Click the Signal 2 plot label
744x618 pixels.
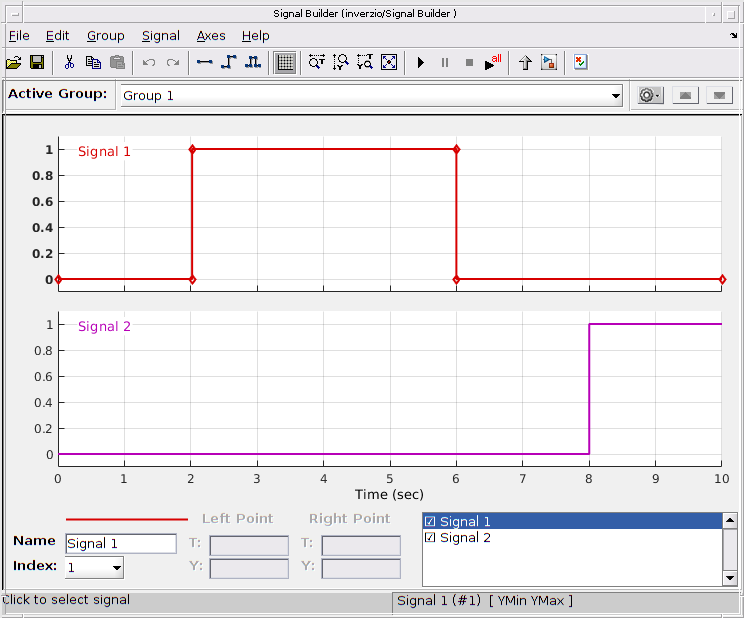(x=104, y=327)
